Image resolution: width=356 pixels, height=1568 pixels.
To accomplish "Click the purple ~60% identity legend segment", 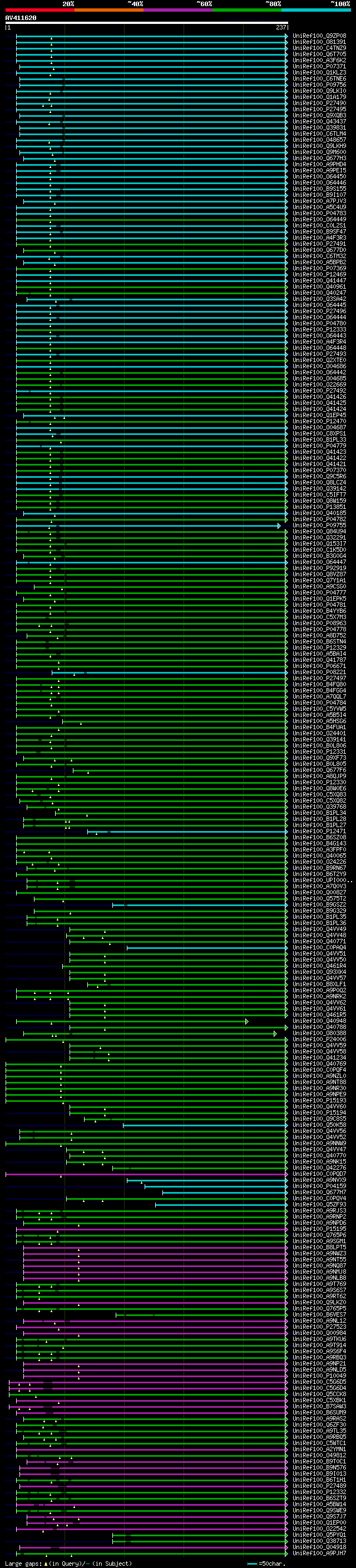I will (177, 11).
